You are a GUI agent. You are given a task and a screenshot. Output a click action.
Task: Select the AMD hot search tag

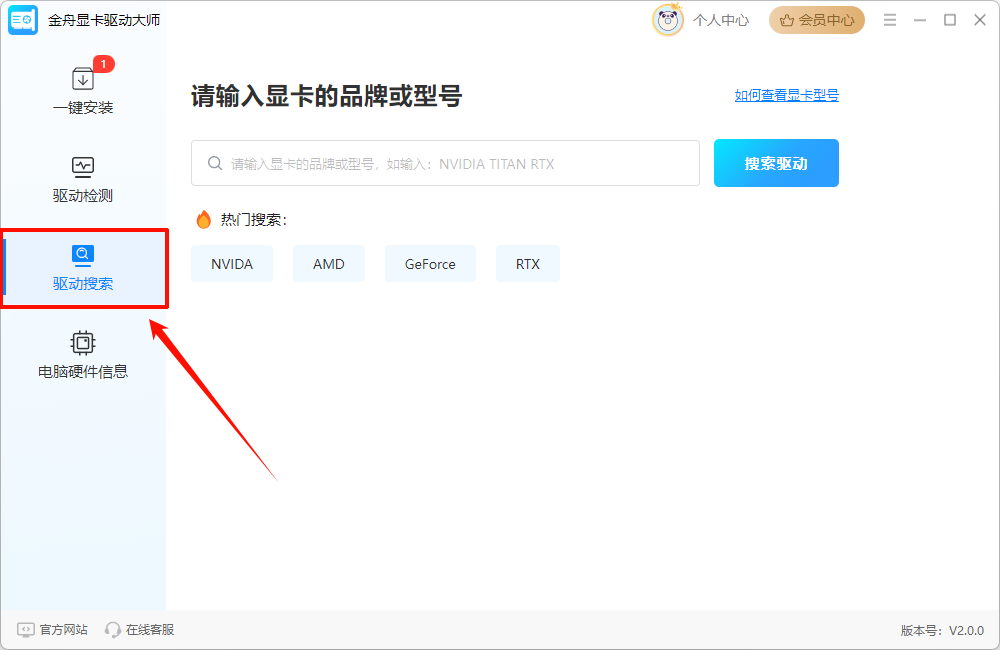point(329,263)
